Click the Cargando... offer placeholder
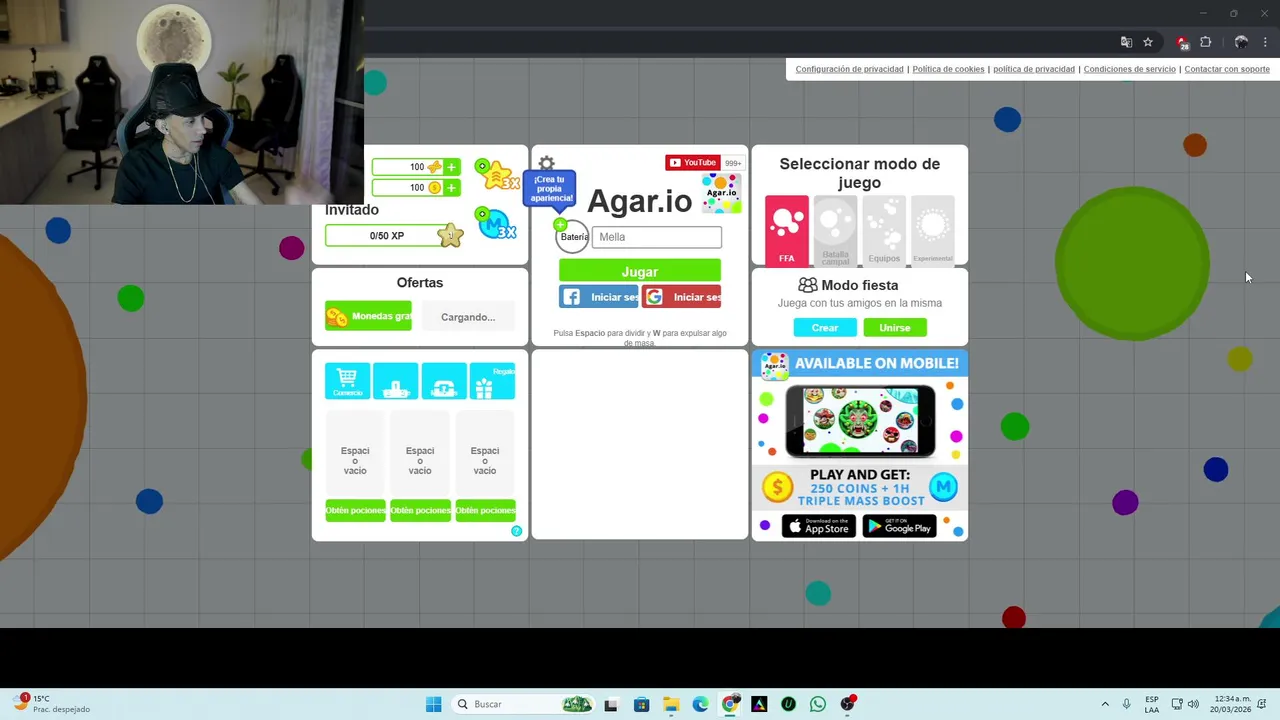Screen dimensions: 1280x720 [x=468, y=316]
